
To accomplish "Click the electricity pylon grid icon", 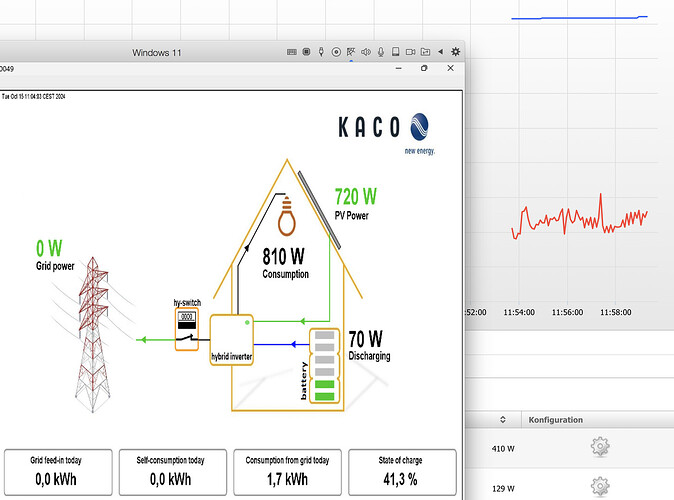I will click(92, 335).
